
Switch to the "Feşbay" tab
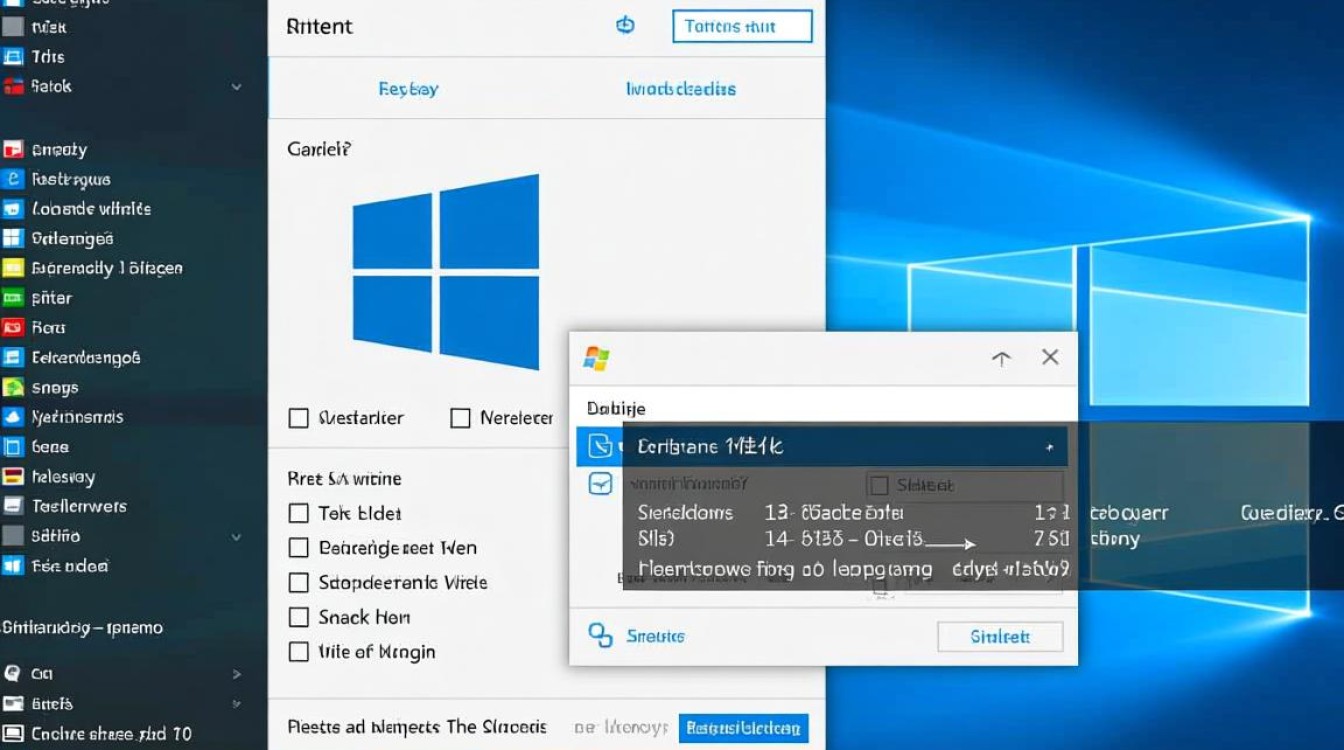(x=408, y=89)
